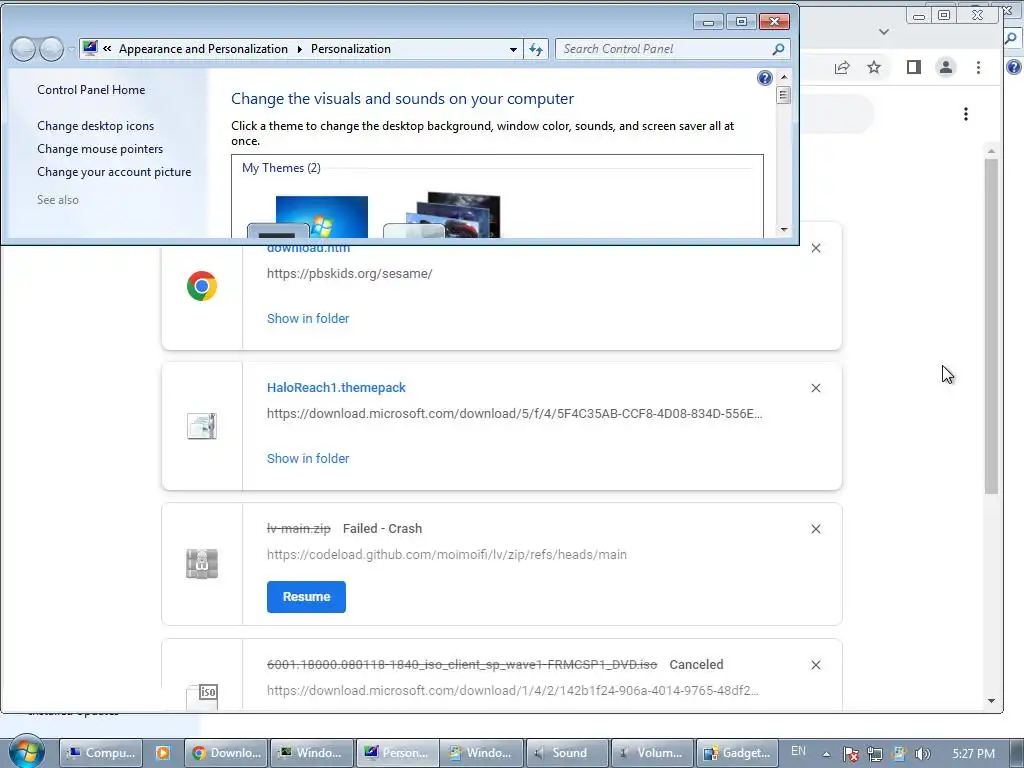Viewport: 1024px width, 768px height.
Task: Toggle the Chrome side panel icon
Action: 914,67
